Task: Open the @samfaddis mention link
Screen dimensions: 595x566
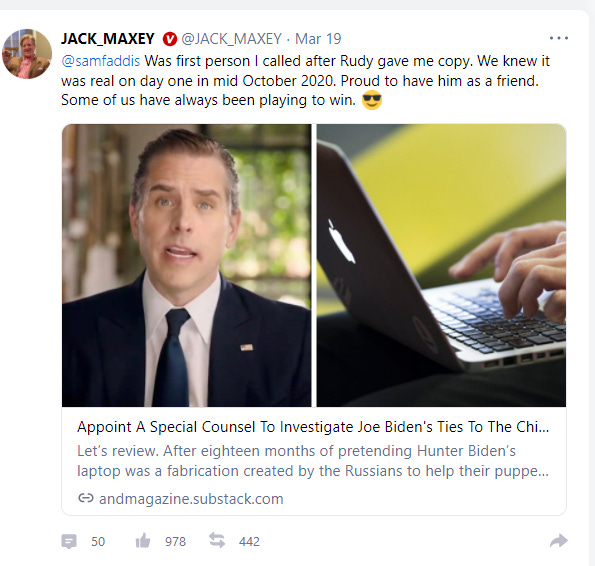Action: tap(101, 61)
